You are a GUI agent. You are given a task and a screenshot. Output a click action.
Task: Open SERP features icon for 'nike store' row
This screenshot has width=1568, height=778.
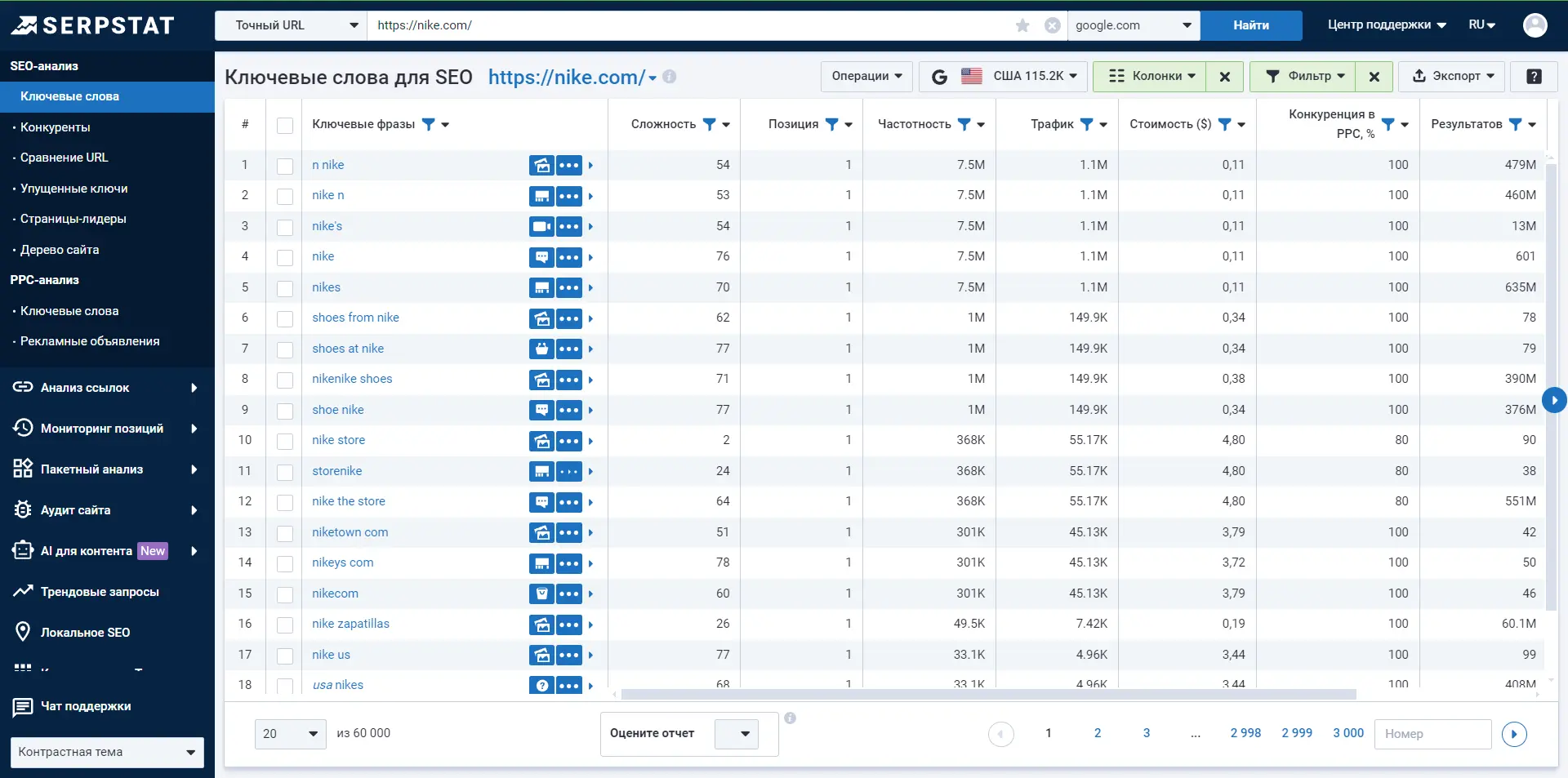point(541,441)
